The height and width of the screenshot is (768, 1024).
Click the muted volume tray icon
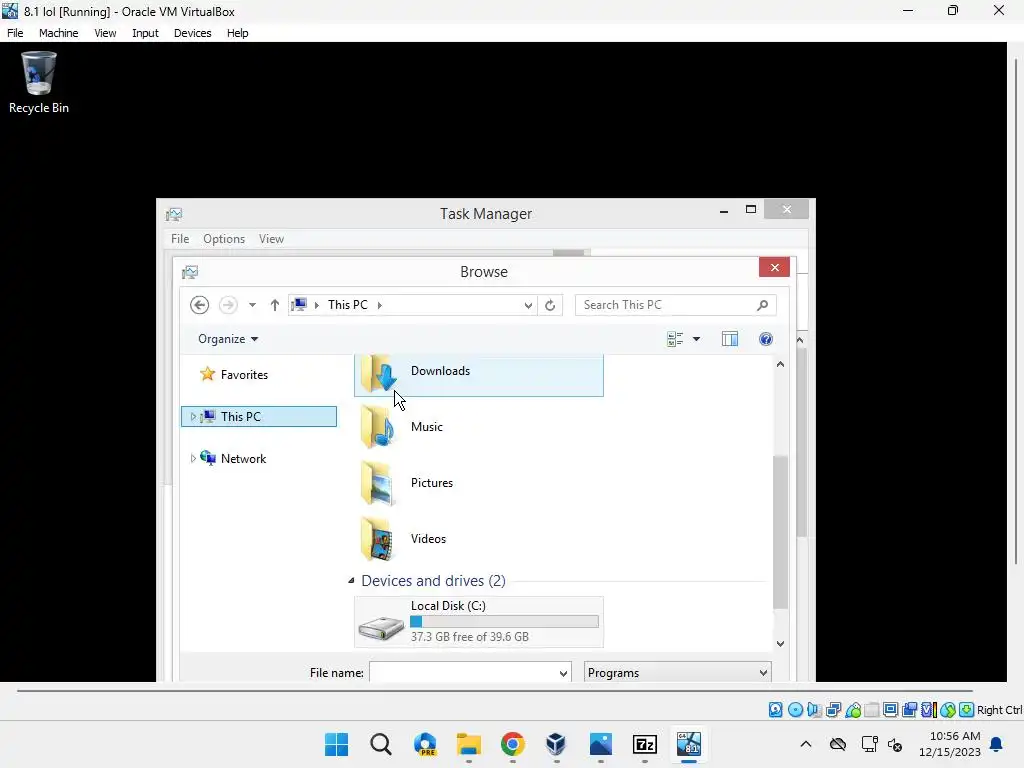tap(895, 744)
